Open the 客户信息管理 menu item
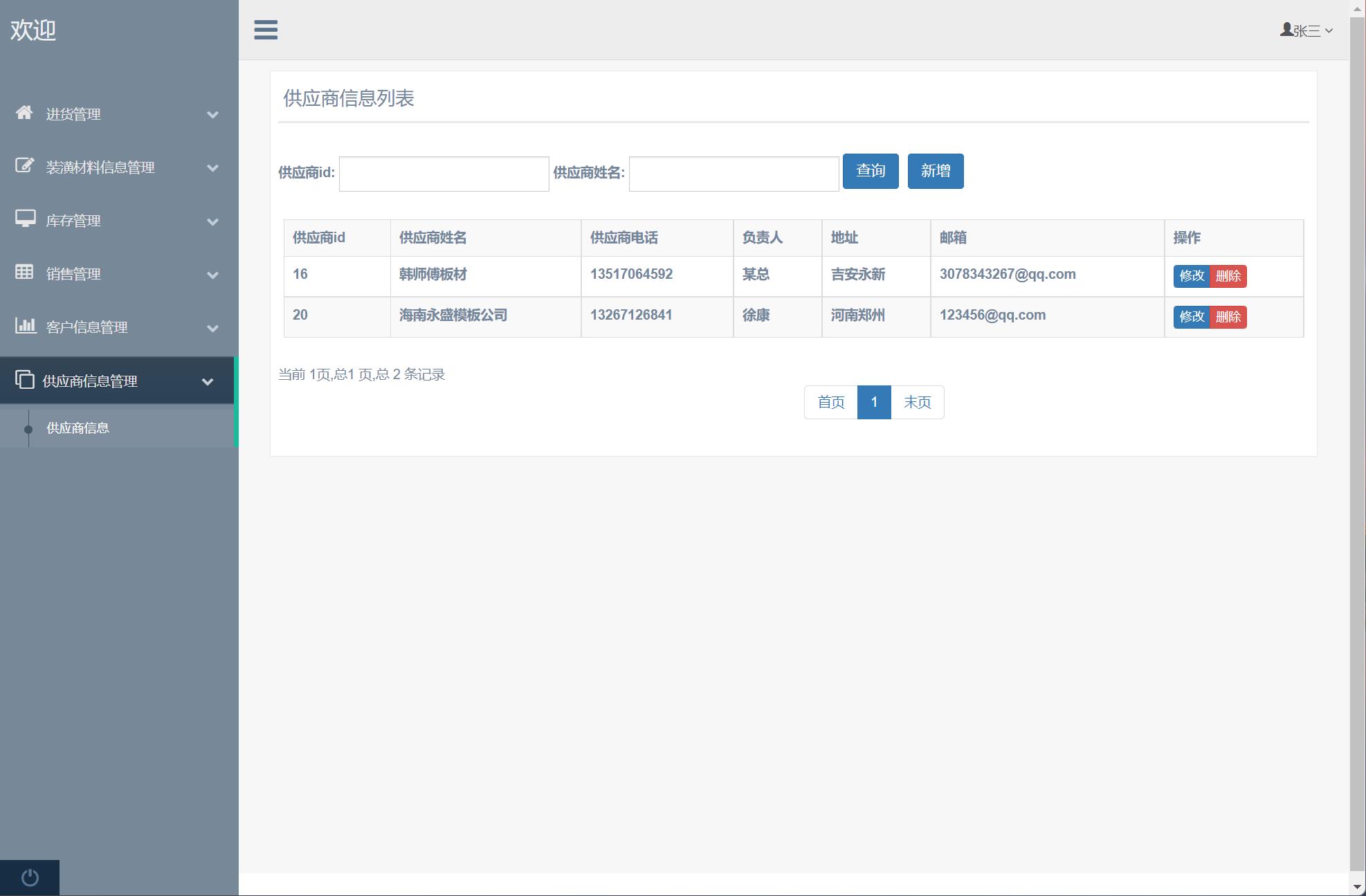 point(86,327)
